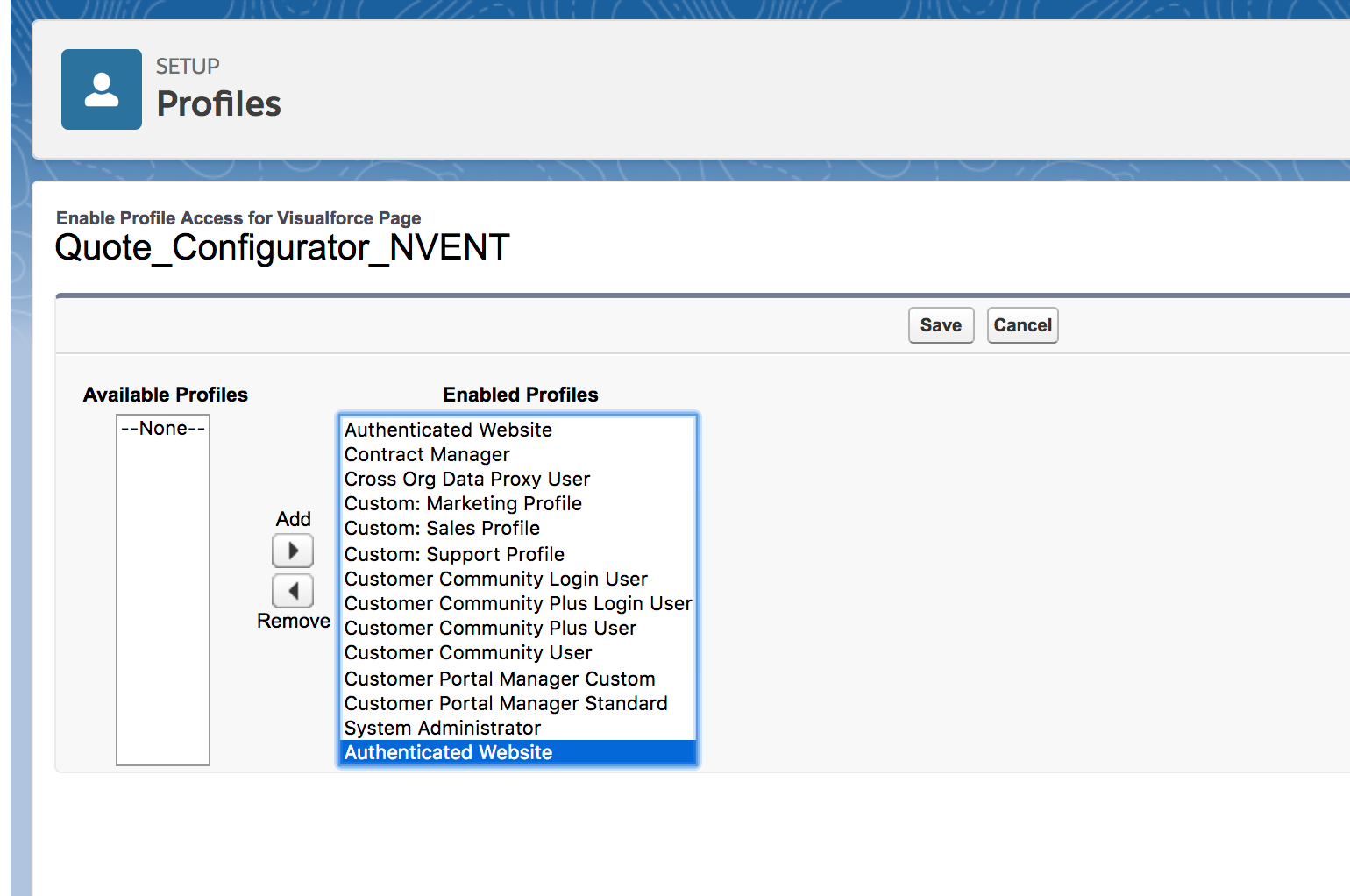Select the unhighlighted Authenticated Website entry

[x=448, y=430]
